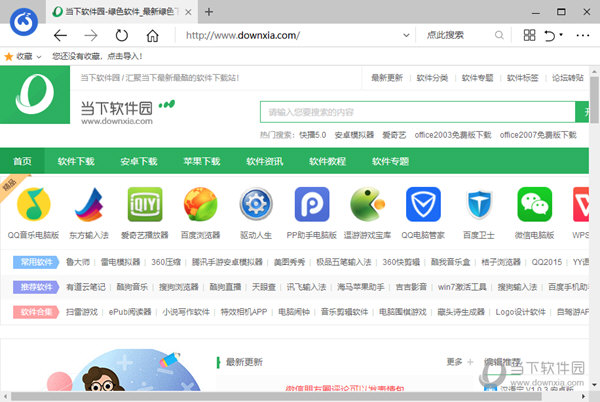The width and height of the screenshot is (600, 402).
Task: Click the 当下软件园 green logo
Action: (35, 94)
